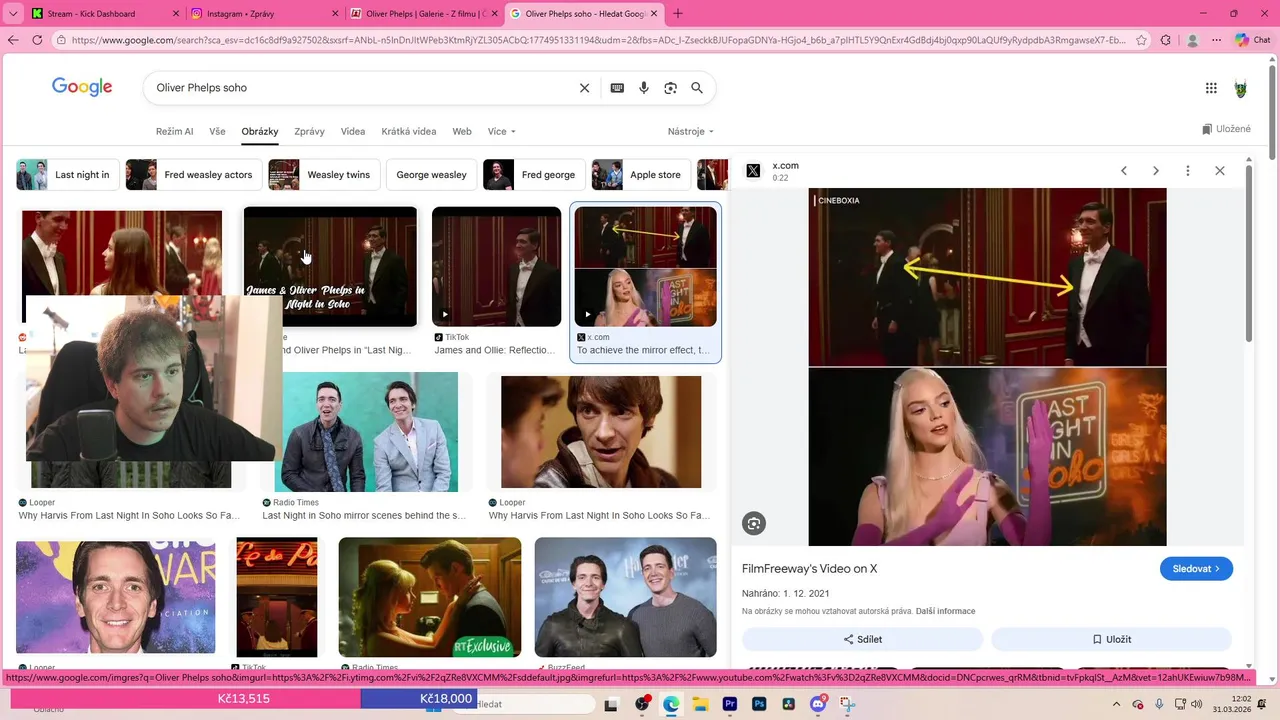Open the Další informace link
This screenshot has width=1280, height=720.
(x=945, y=611)
